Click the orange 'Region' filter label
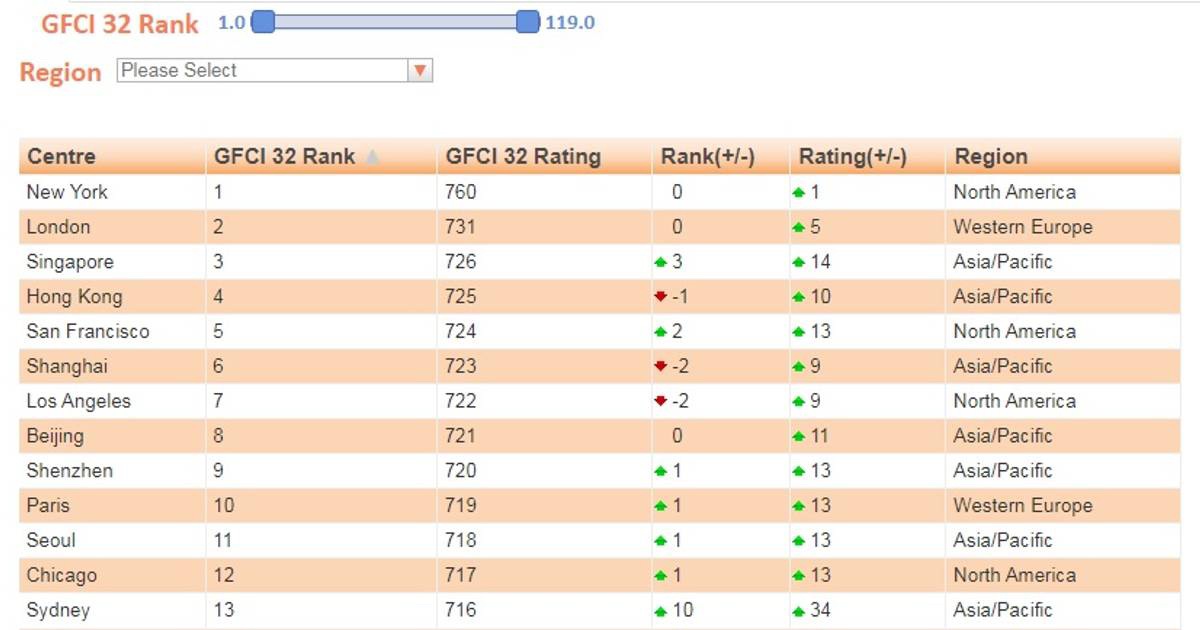This screenshot has height=630, width=1200. 61,73
